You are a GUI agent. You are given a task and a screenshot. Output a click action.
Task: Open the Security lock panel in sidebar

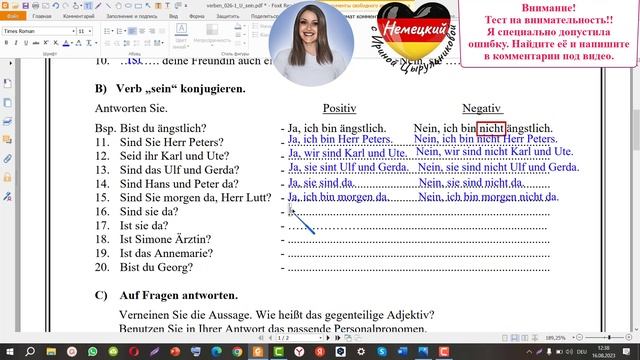[7, 177]
